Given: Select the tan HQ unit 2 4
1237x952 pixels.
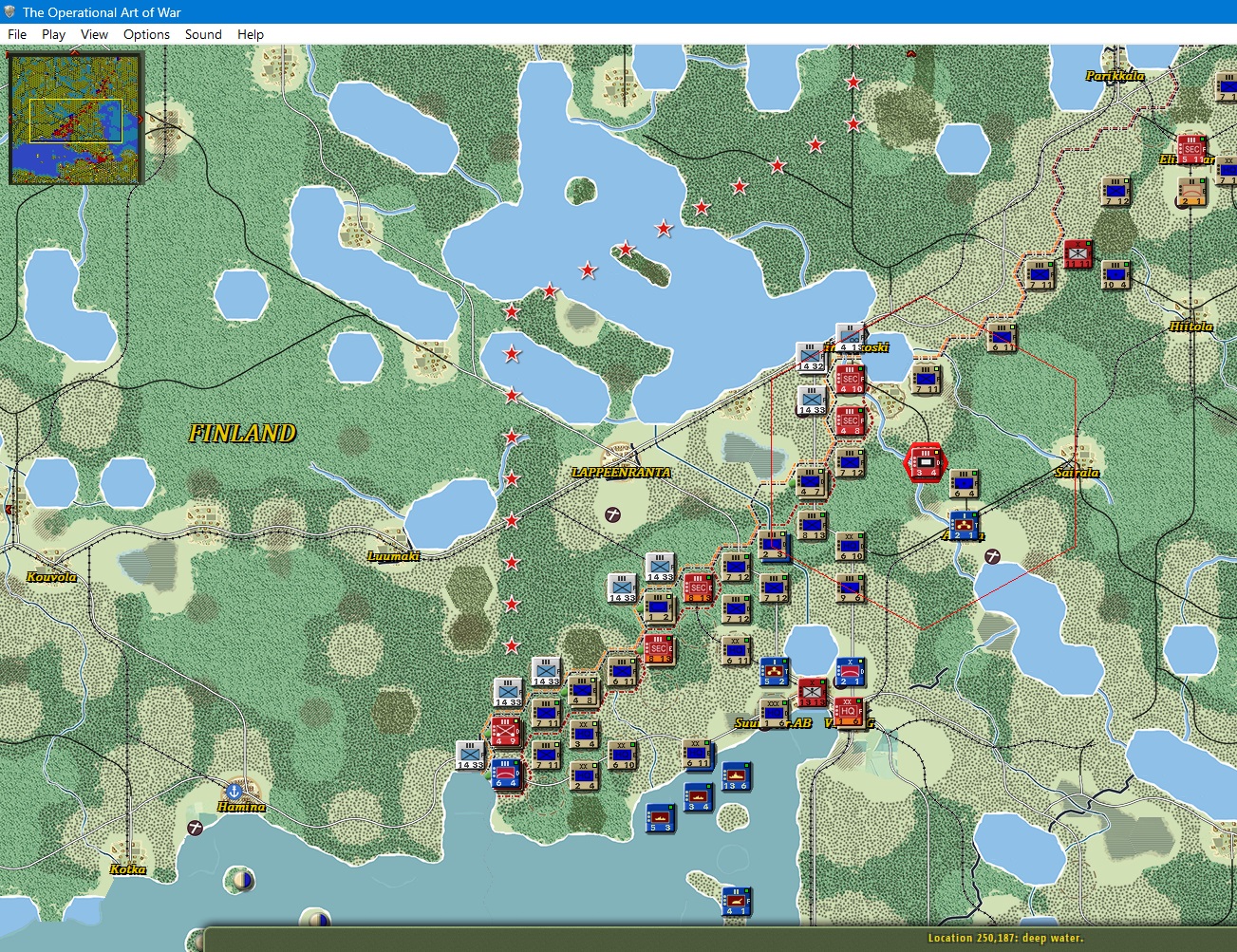Looking at the screenshot, I should (x=585, y=776).
